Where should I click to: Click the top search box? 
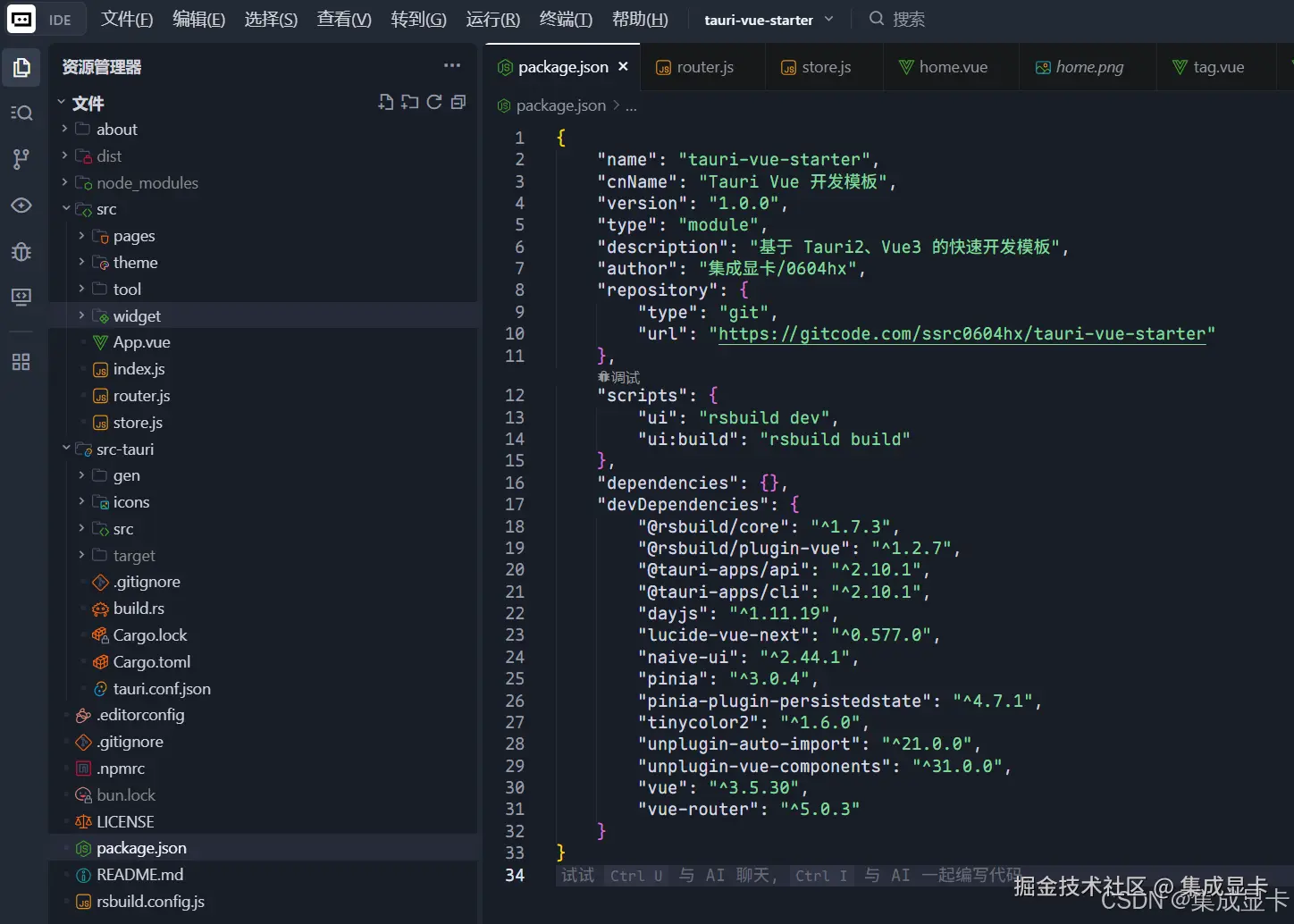(908, 20)
